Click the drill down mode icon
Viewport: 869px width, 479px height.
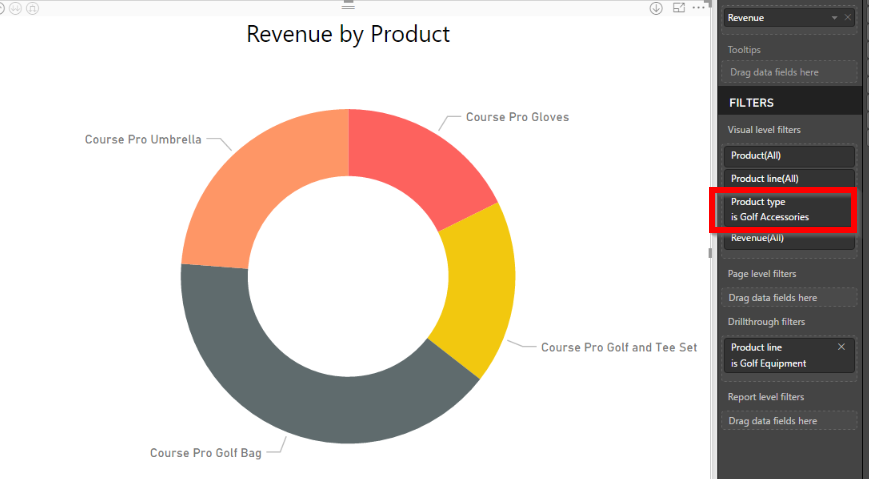click(656, 8)
